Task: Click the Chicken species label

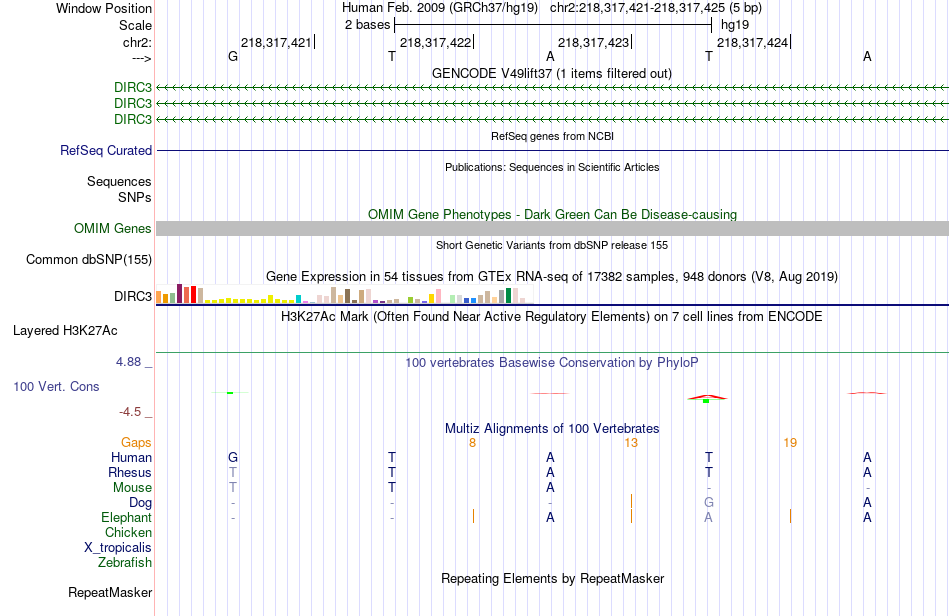Action: [x=128, y=532]
